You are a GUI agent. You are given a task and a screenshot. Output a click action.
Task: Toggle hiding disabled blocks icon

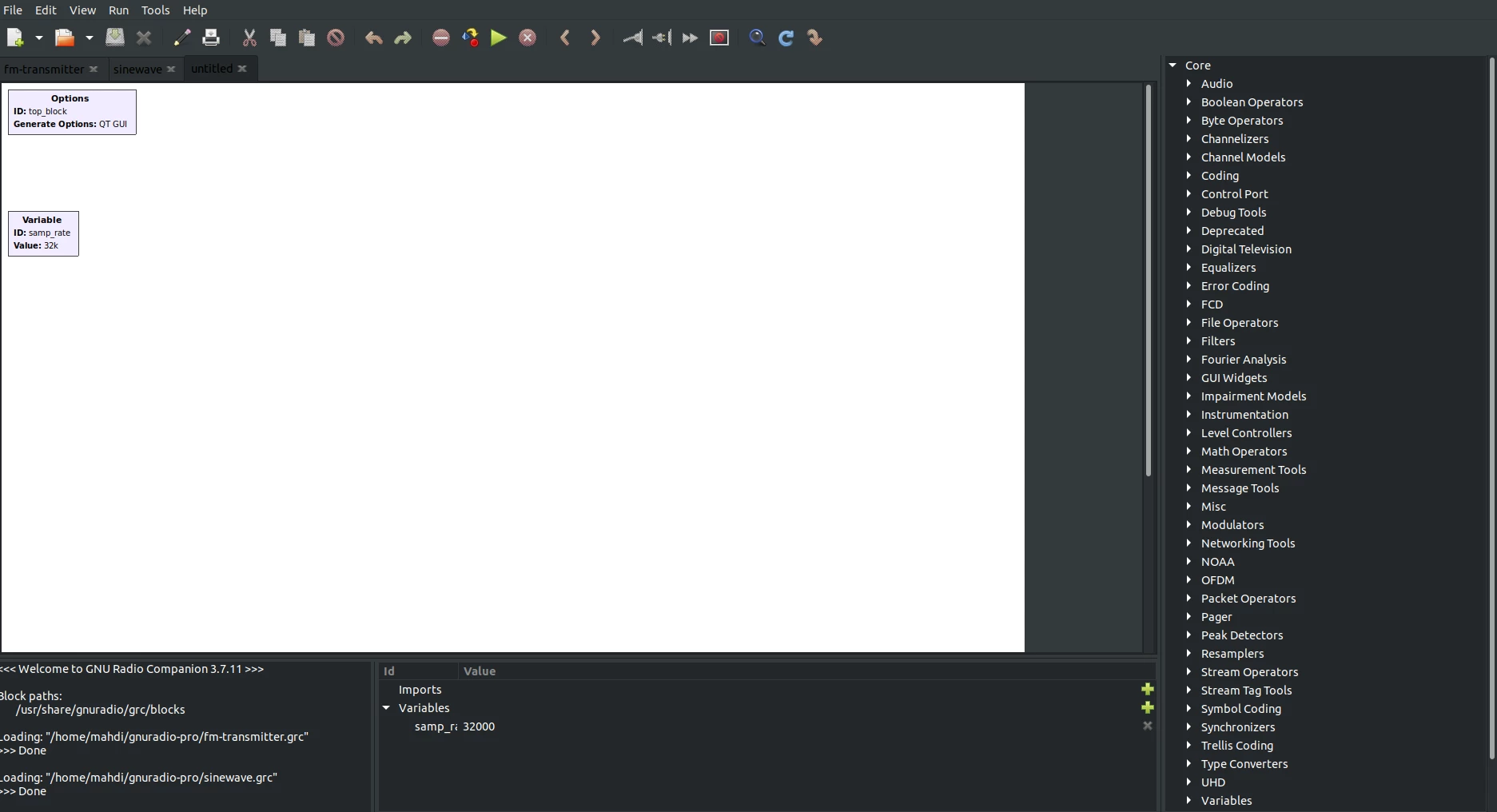tap(719, 38)
